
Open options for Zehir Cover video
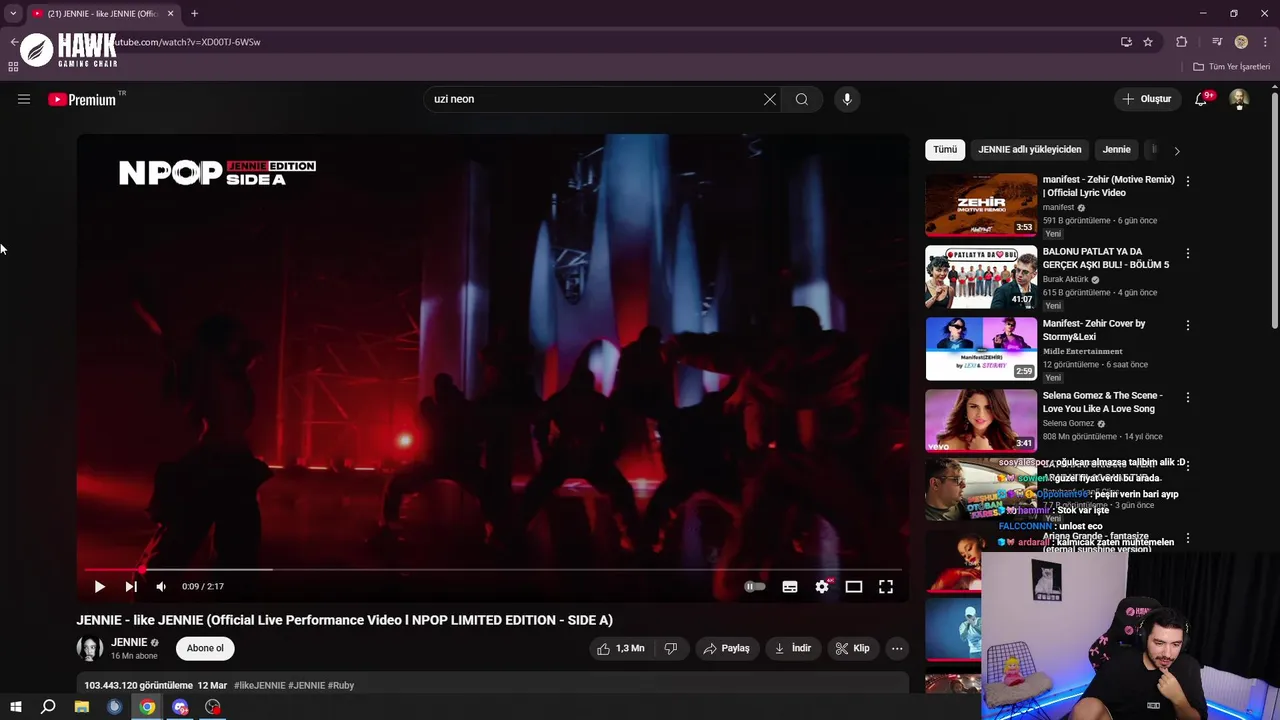[x=1188, y=326]
